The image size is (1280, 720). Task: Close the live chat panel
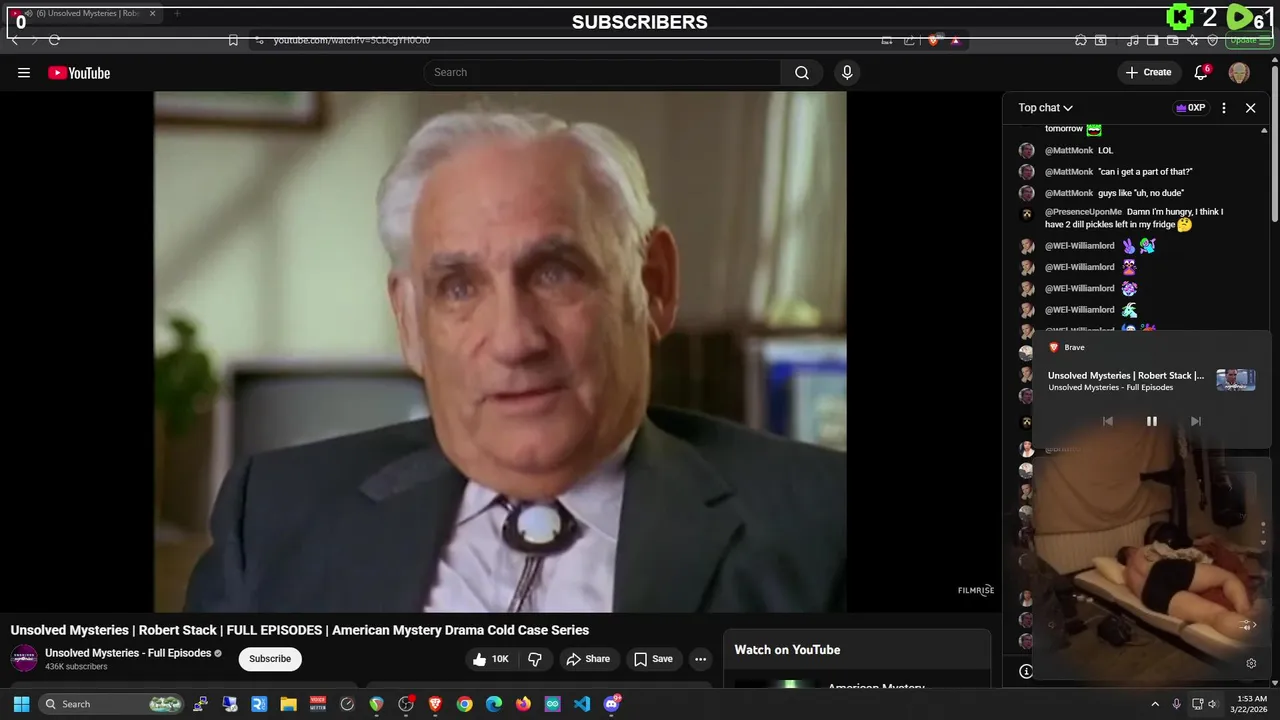tap(1250, 108)
